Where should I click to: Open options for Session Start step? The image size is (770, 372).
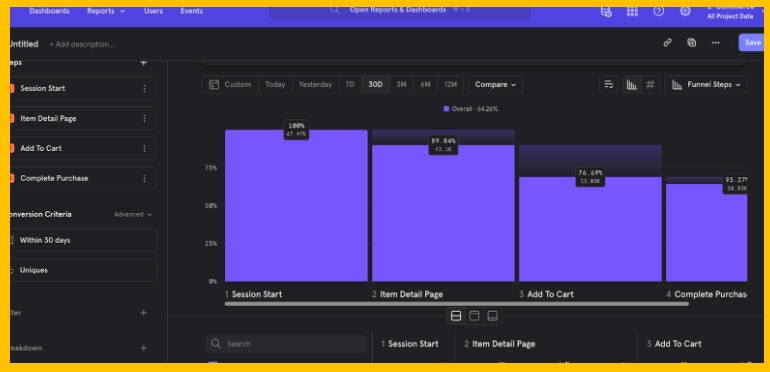pos(144,88)
